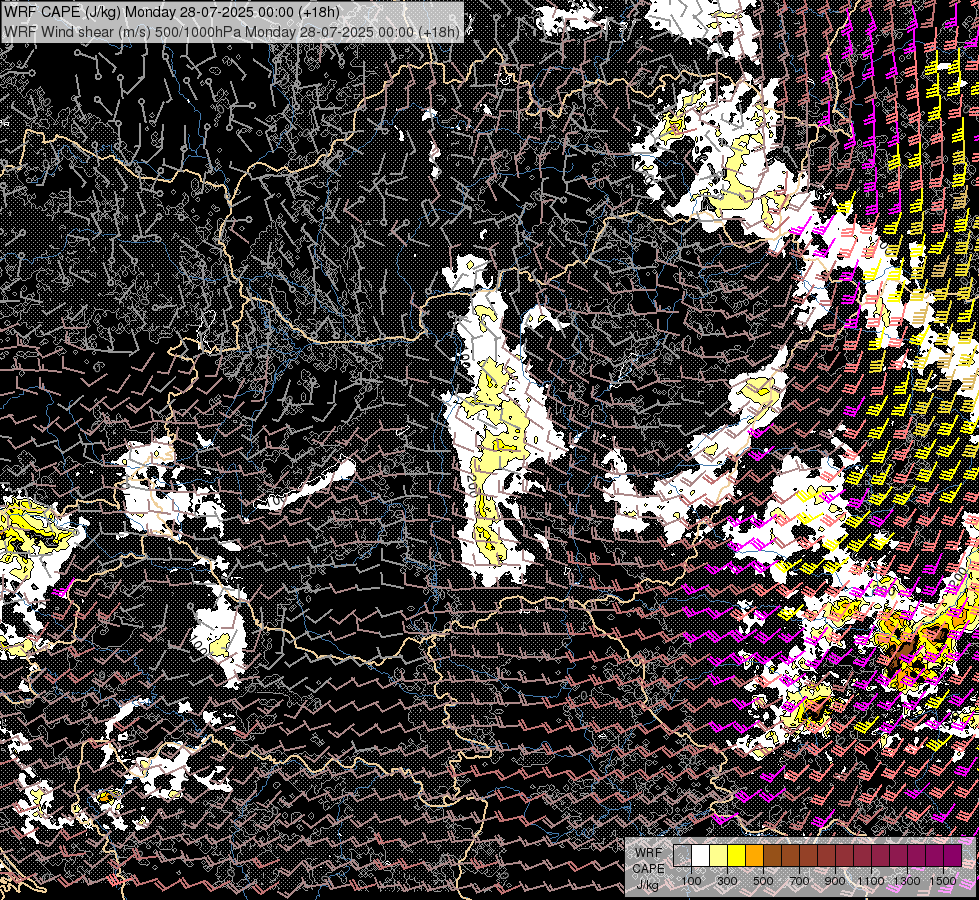Image resolution: width=979 pixels, height=900 pixels.
Task: Click the 700 label on the legend
Action: [x=799, y=881]
